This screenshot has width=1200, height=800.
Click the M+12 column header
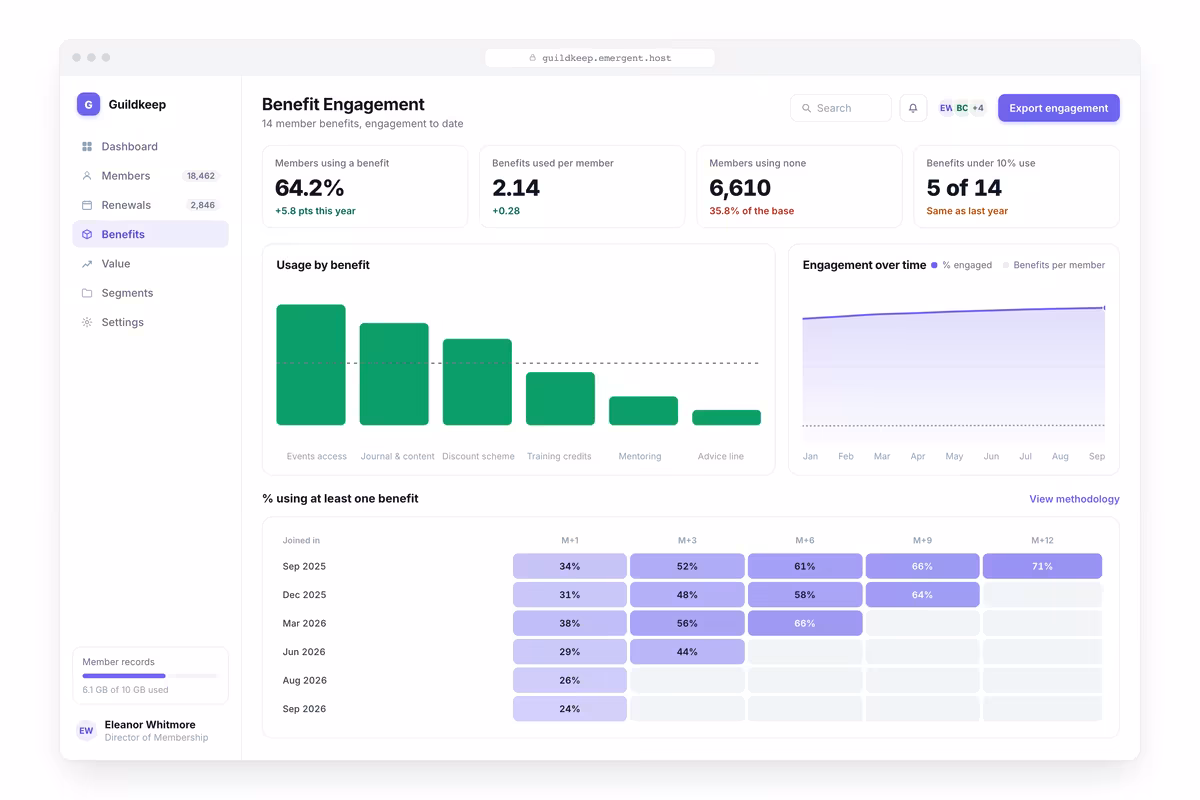click(1042, 540)
